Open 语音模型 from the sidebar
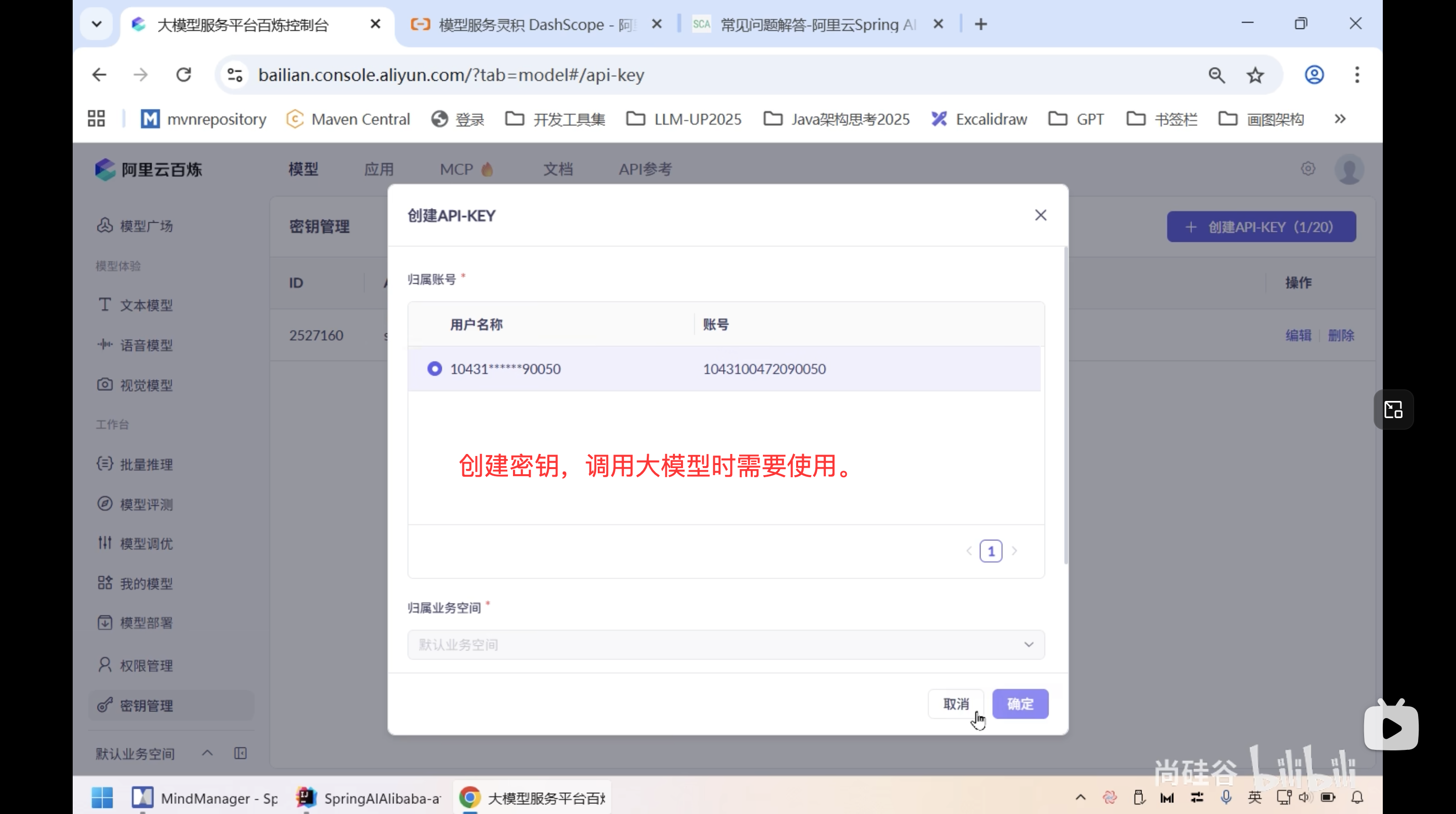The width and height of the screenshot is (1456, 814). click(x=146, y=344)
